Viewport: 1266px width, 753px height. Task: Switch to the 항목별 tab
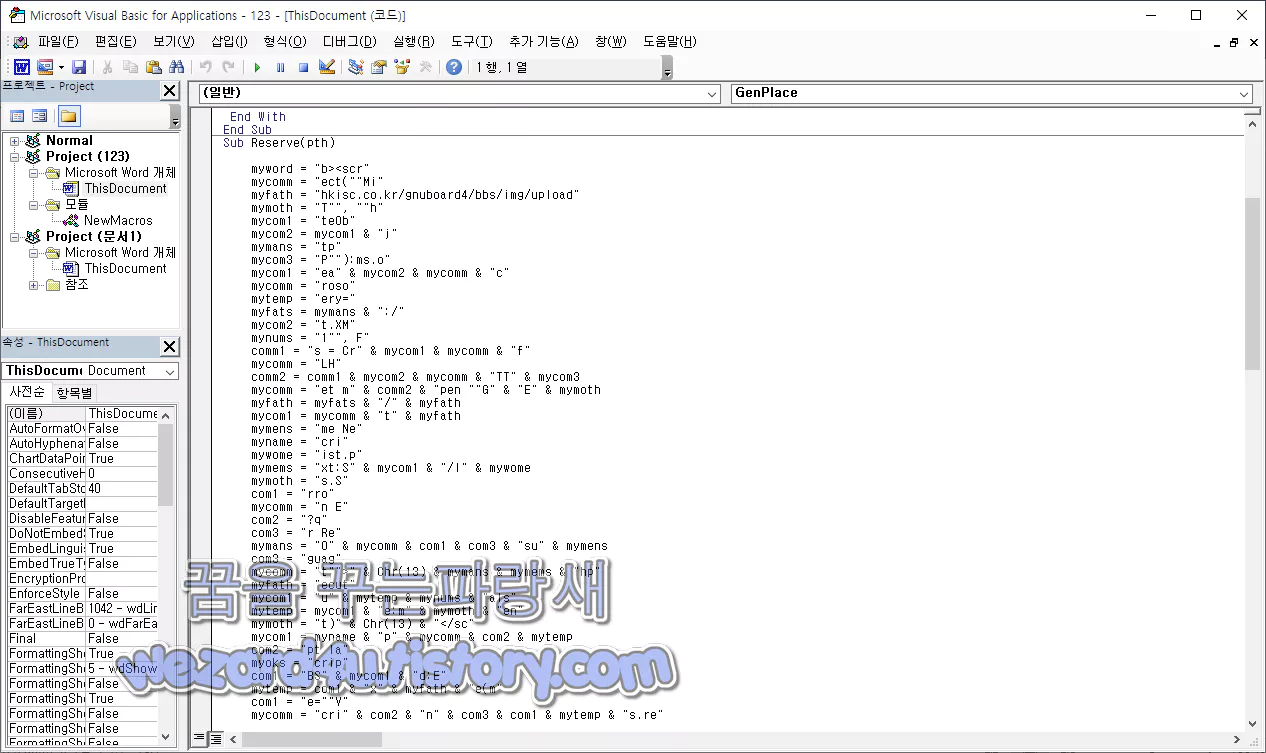(74, 393)
